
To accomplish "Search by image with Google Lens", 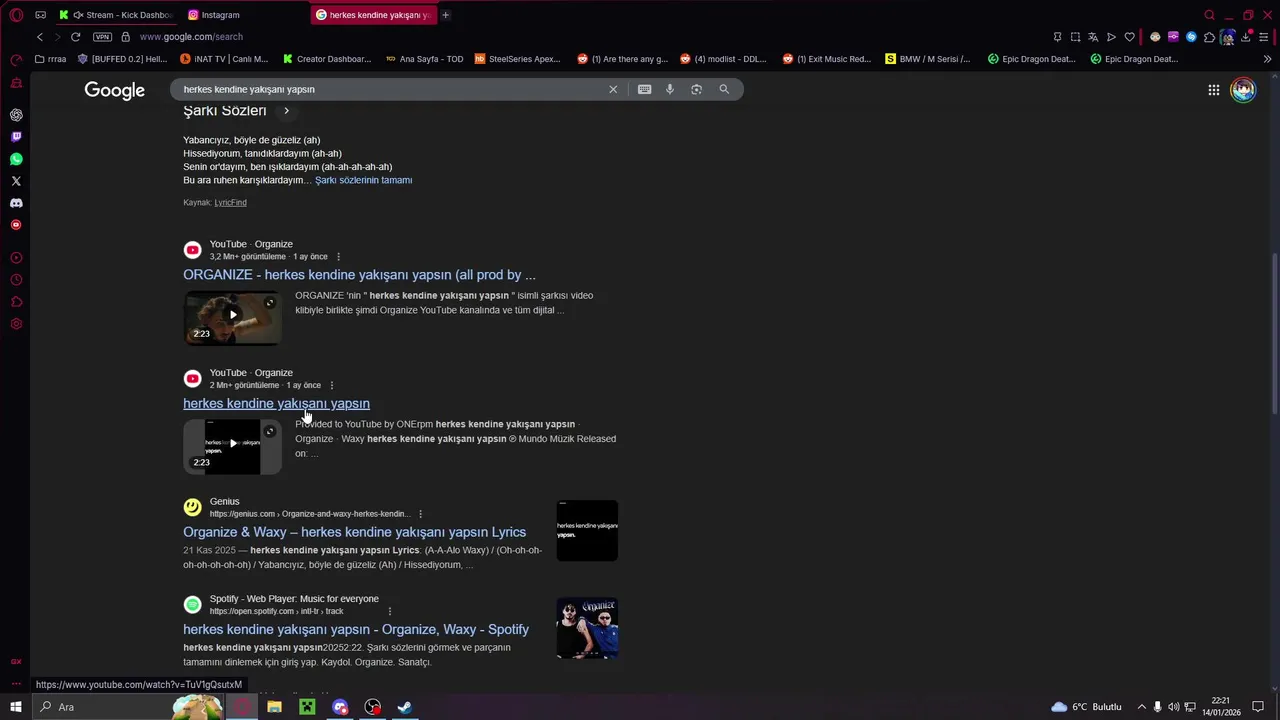I will [697, 89].
